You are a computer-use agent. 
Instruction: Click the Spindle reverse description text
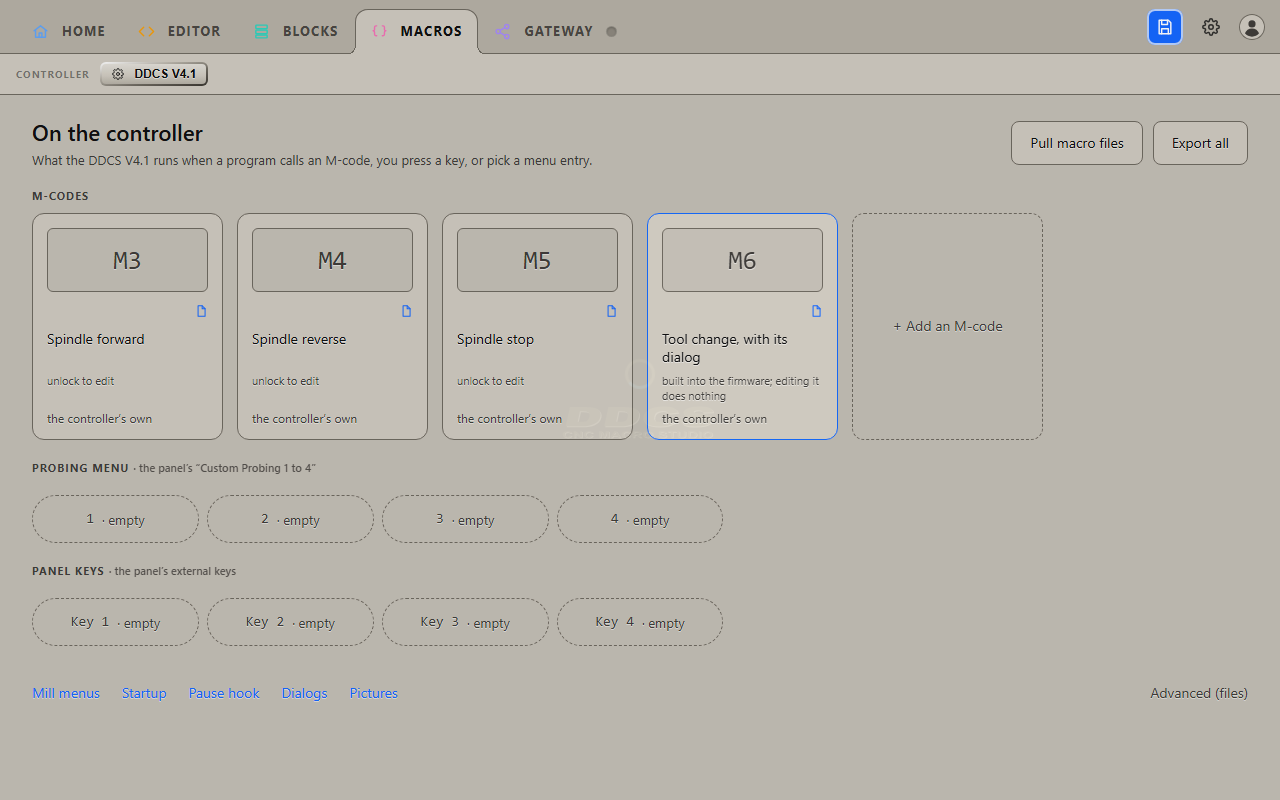point(299,339)
